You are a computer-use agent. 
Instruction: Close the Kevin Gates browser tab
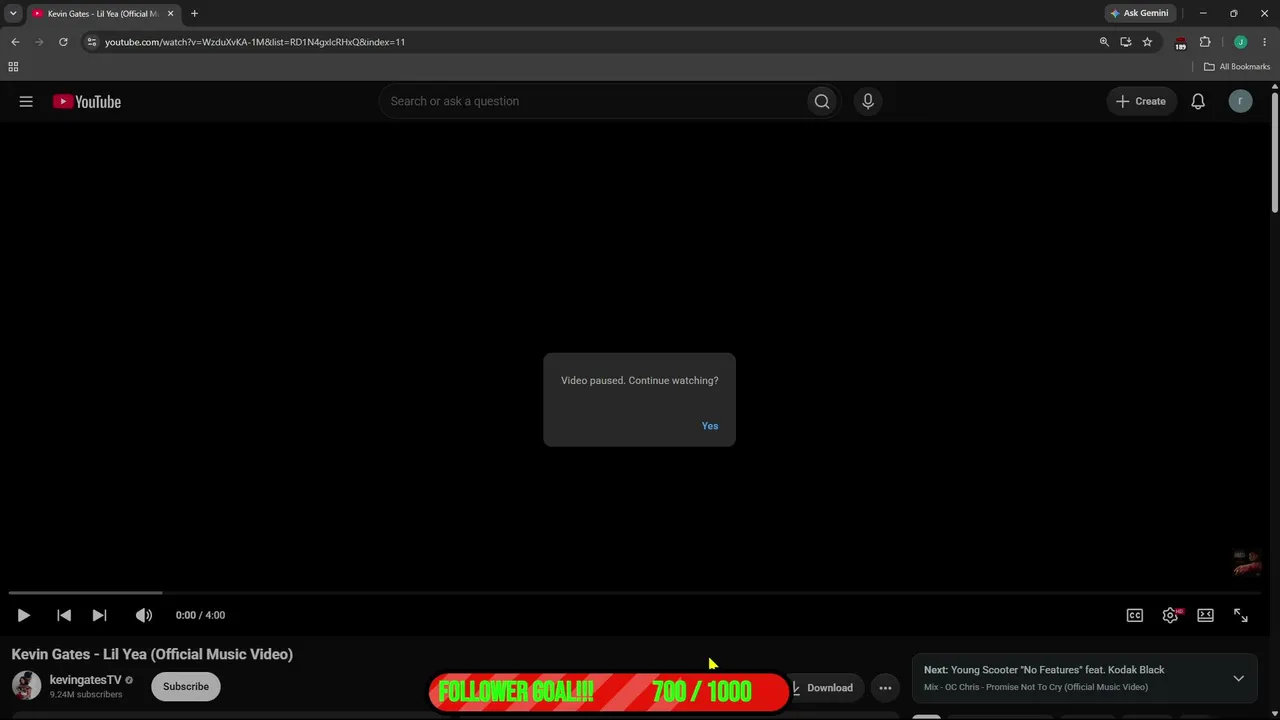[171, 14]
